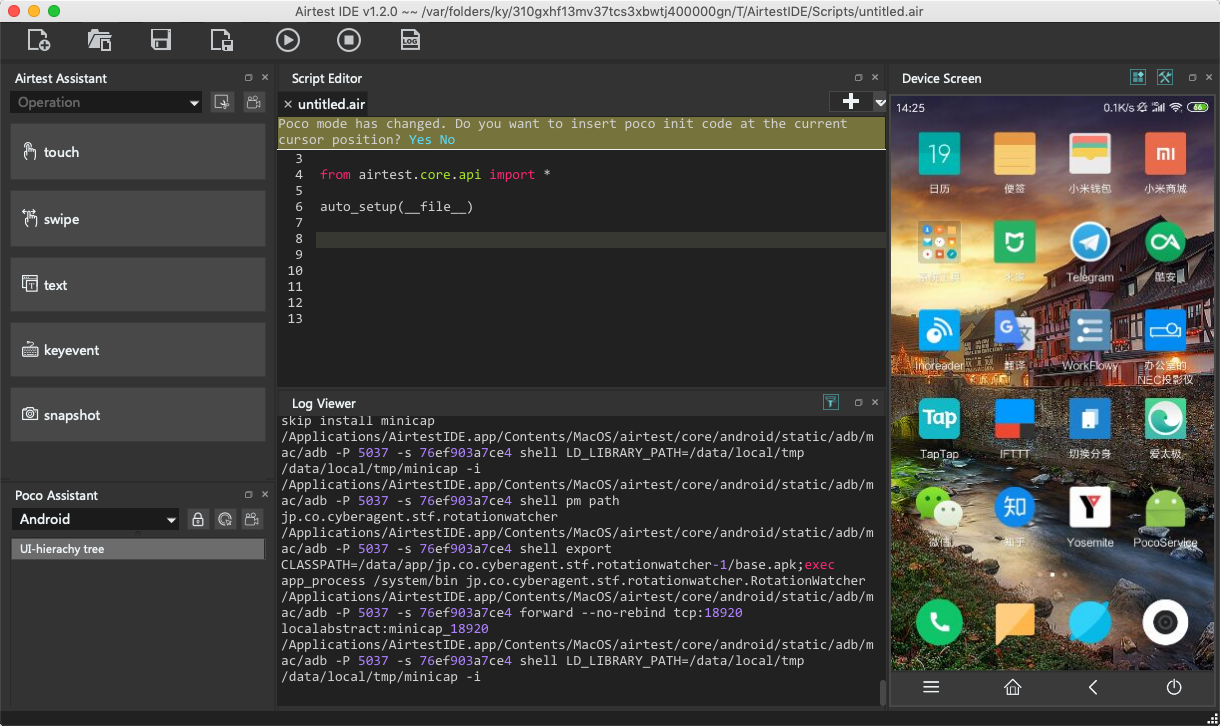Expand the Operation dropdown
The height and width of the screenshot is (726, 1220).
(x=106, y=102)
